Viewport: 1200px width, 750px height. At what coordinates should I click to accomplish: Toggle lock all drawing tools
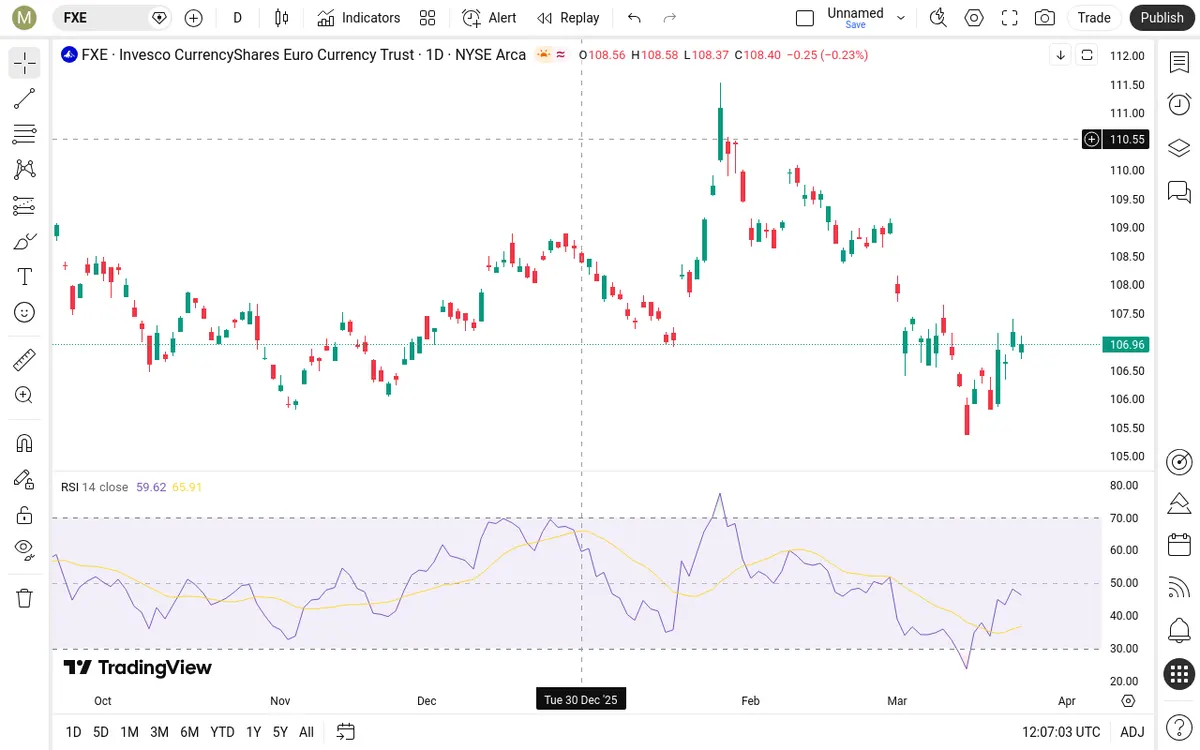tap(25, 515)
